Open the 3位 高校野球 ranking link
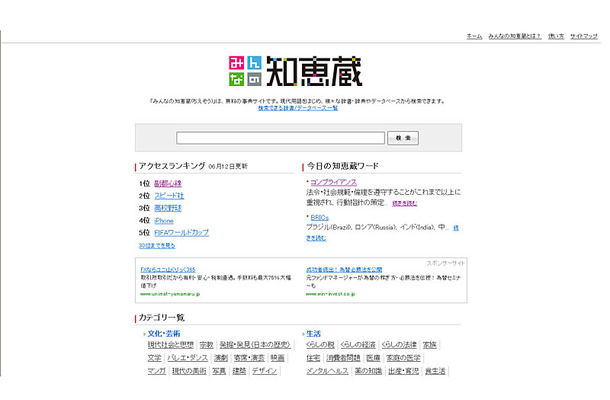This screenshot has height=400, width=610. coord(168,208)
